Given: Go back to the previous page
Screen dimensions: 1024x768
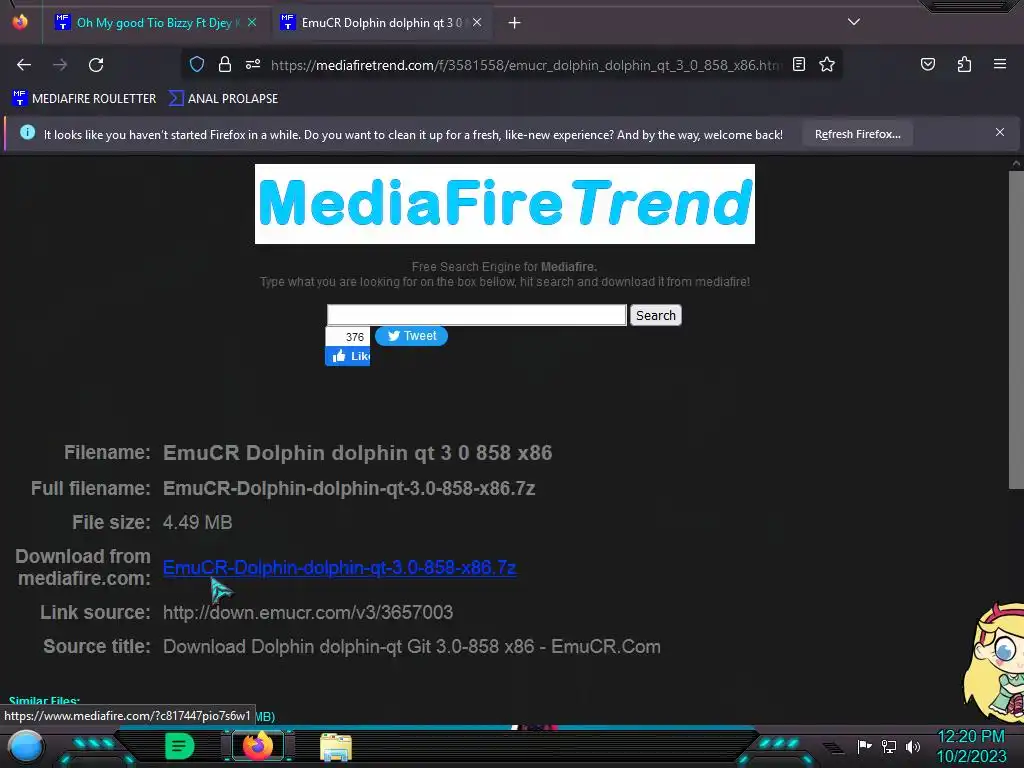Looking at the screenshot, I should (x=24, y=65).
